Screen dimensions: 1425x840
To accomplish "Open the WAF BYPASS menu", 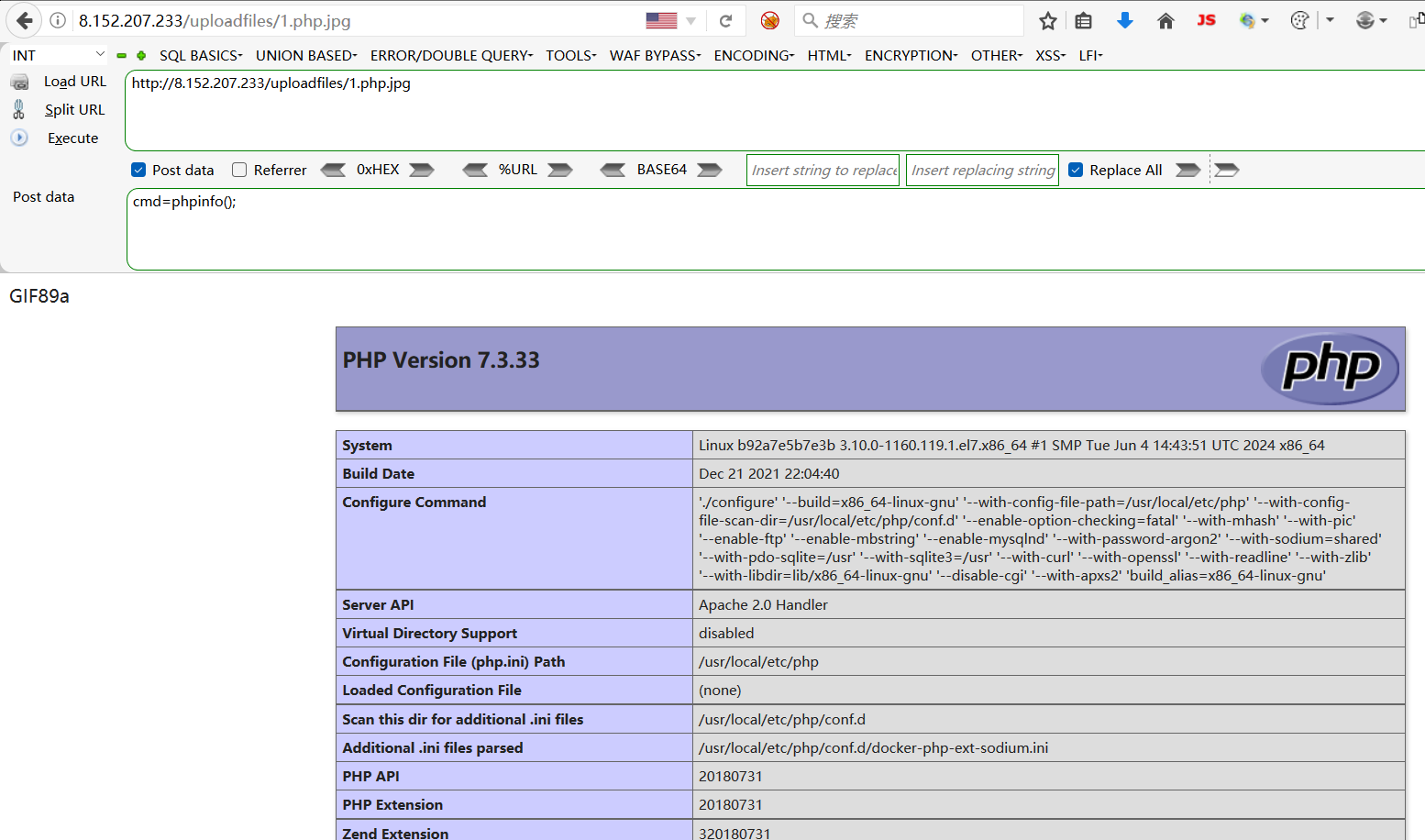I will point(655,55).
